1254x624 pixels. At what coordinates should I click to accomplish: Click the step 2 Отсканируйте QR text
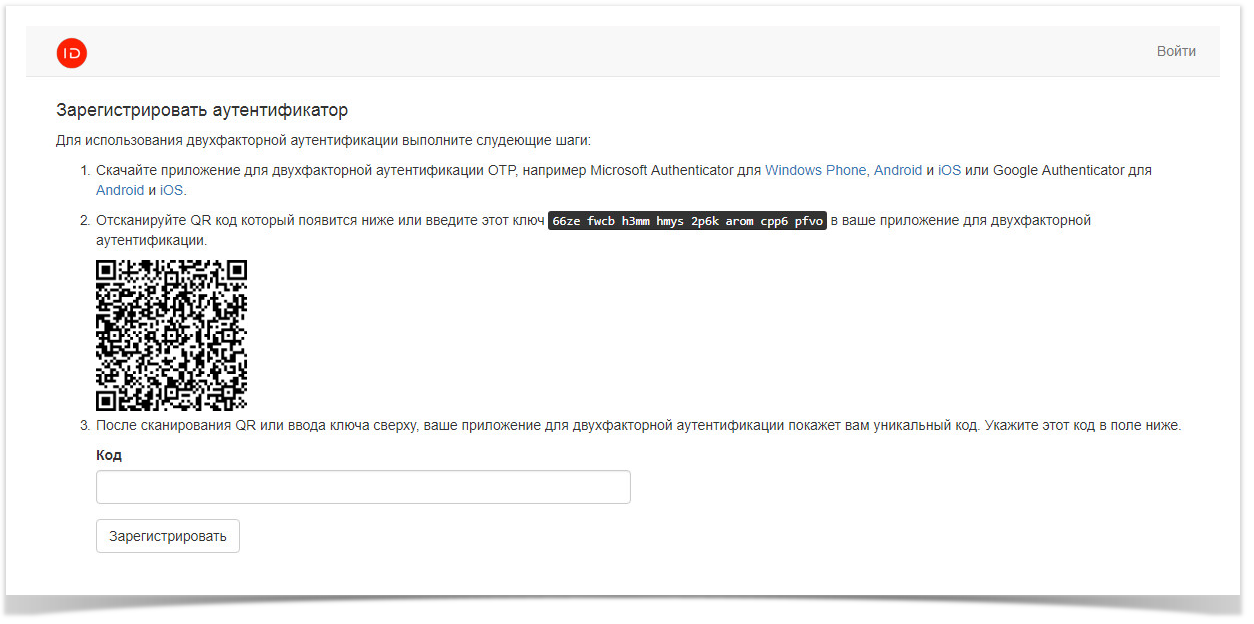tap(320, 221)
